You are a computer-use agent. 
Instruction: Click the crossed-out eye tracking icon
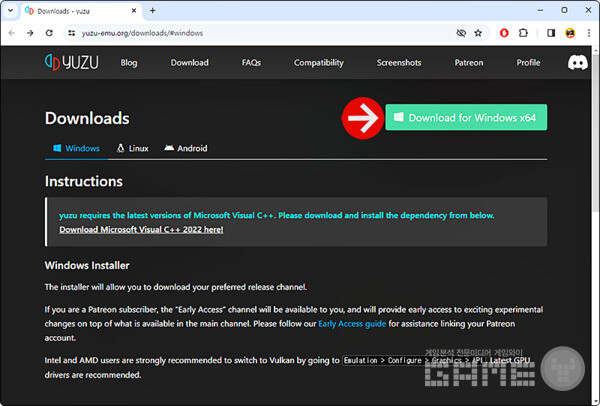click(x=461, y=33)
